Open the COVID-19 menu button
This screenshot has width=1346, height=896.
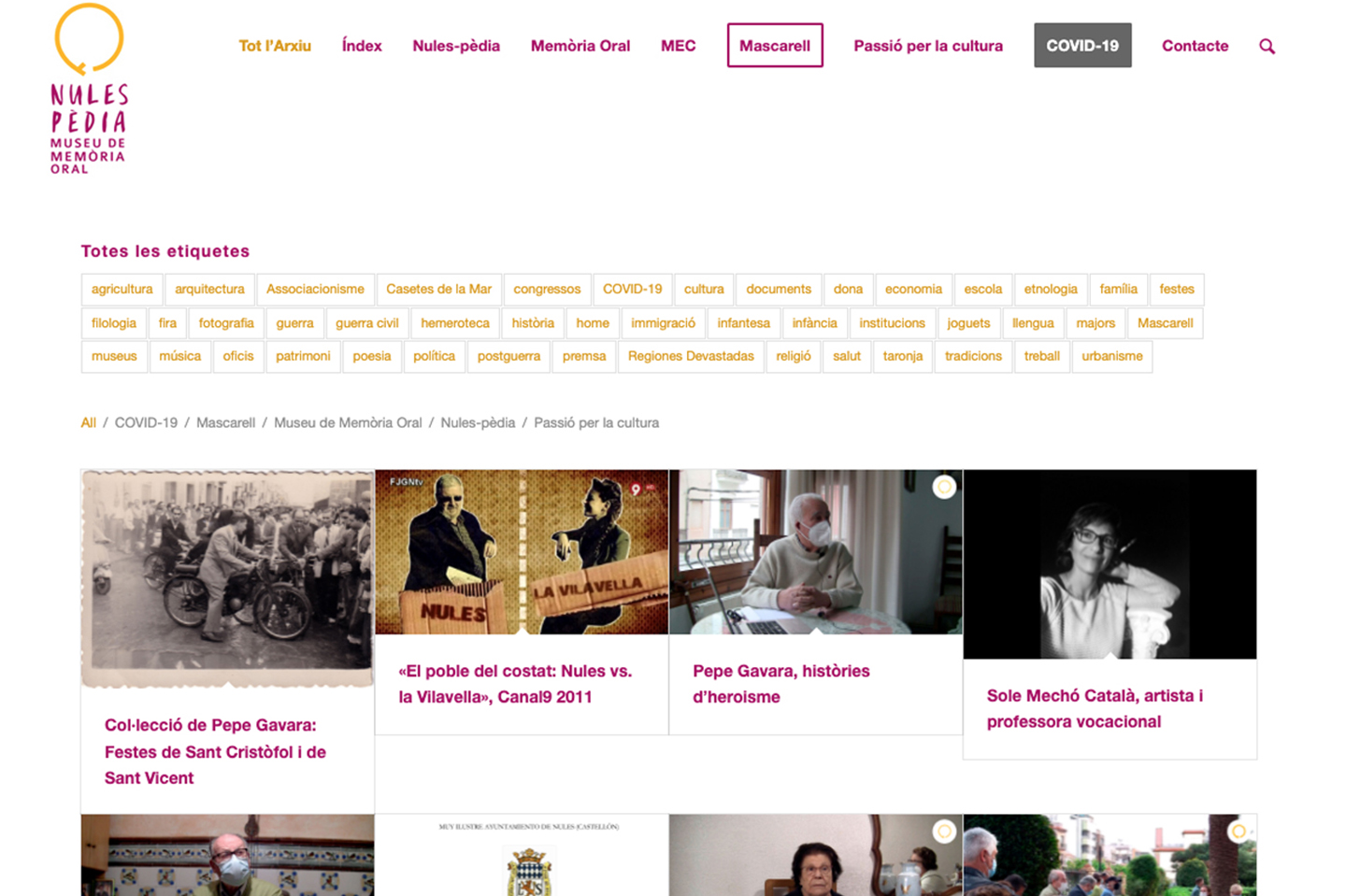pyautogui.click(x=1082, y=45)
